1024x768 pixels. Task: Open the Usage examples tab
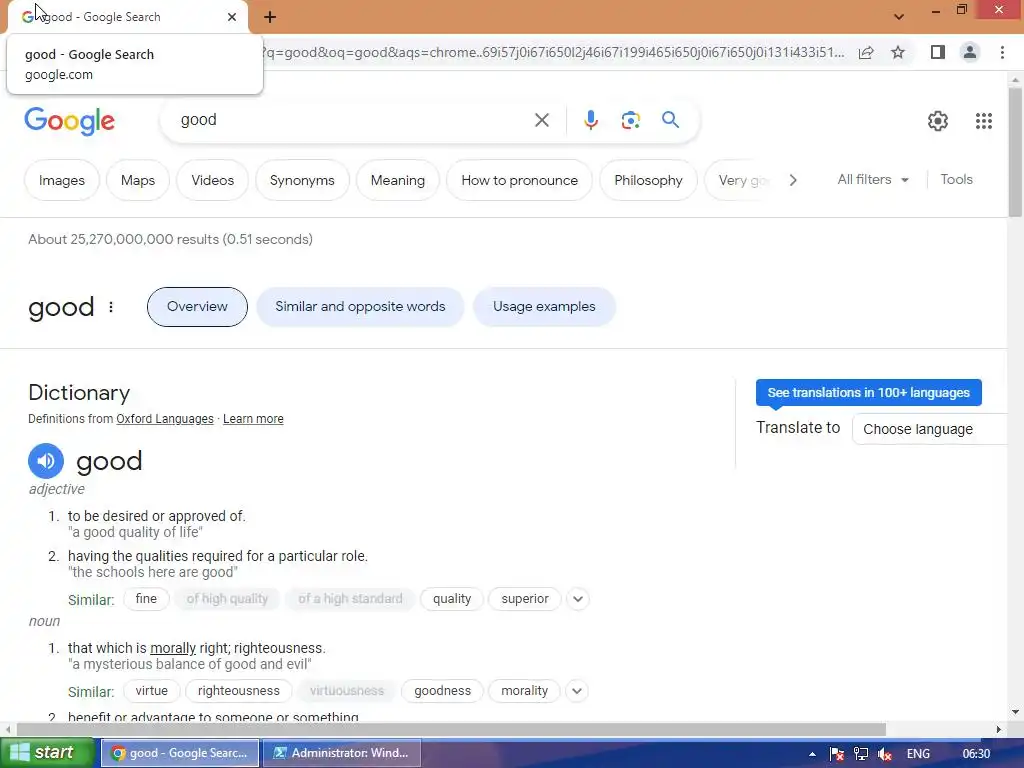[x=544, y=307]
